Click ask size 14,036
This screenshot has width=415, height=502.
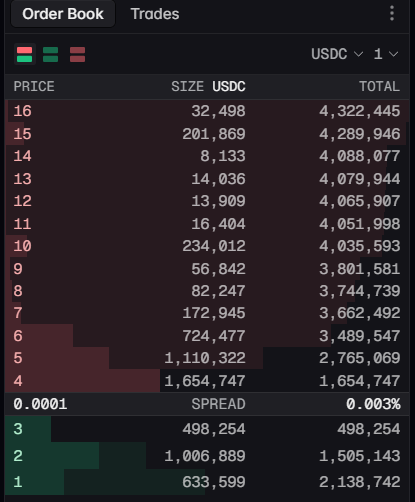218,179
